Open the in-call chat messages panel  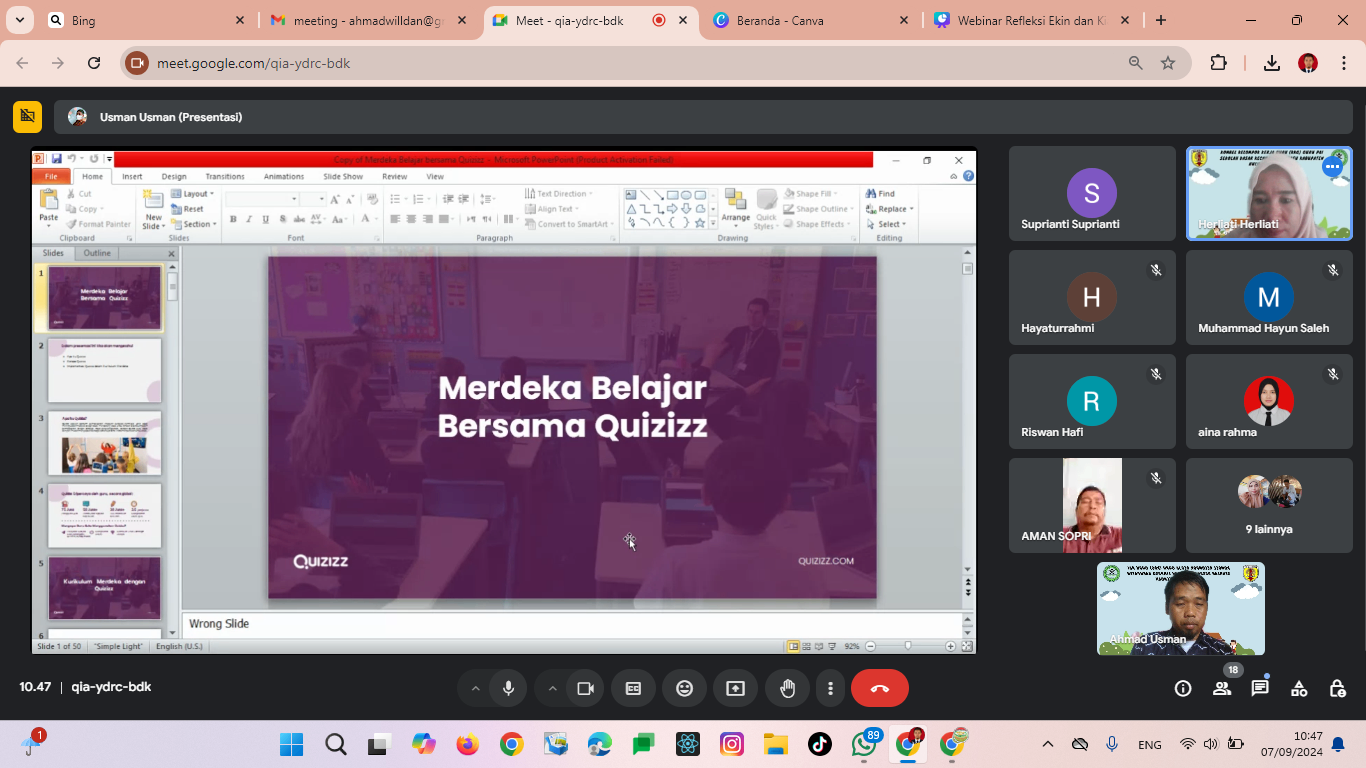pyautogui.click(x=1260, y=688)
